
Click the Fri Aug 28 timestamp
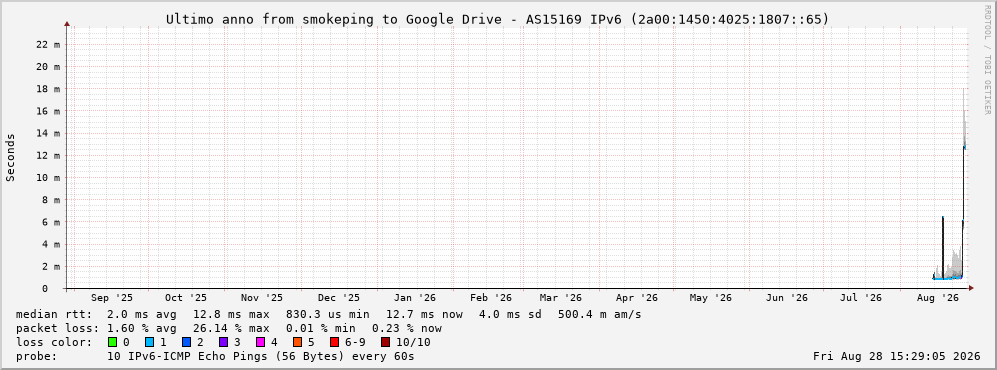[x=897, y=356]
